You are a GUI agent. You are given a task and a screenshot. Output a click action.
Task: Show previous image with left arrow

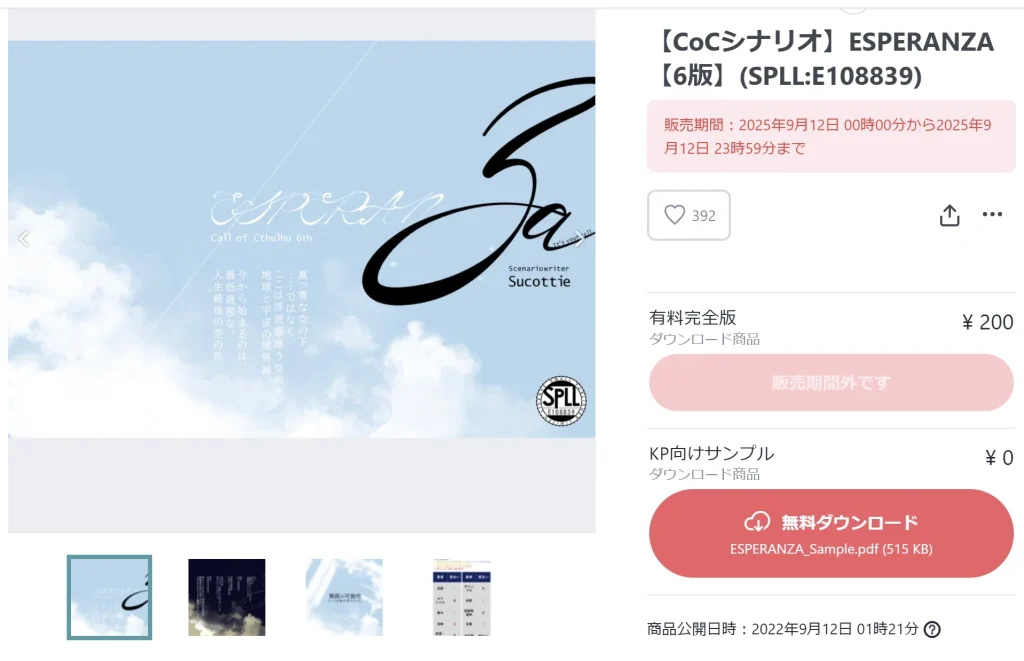24,238
